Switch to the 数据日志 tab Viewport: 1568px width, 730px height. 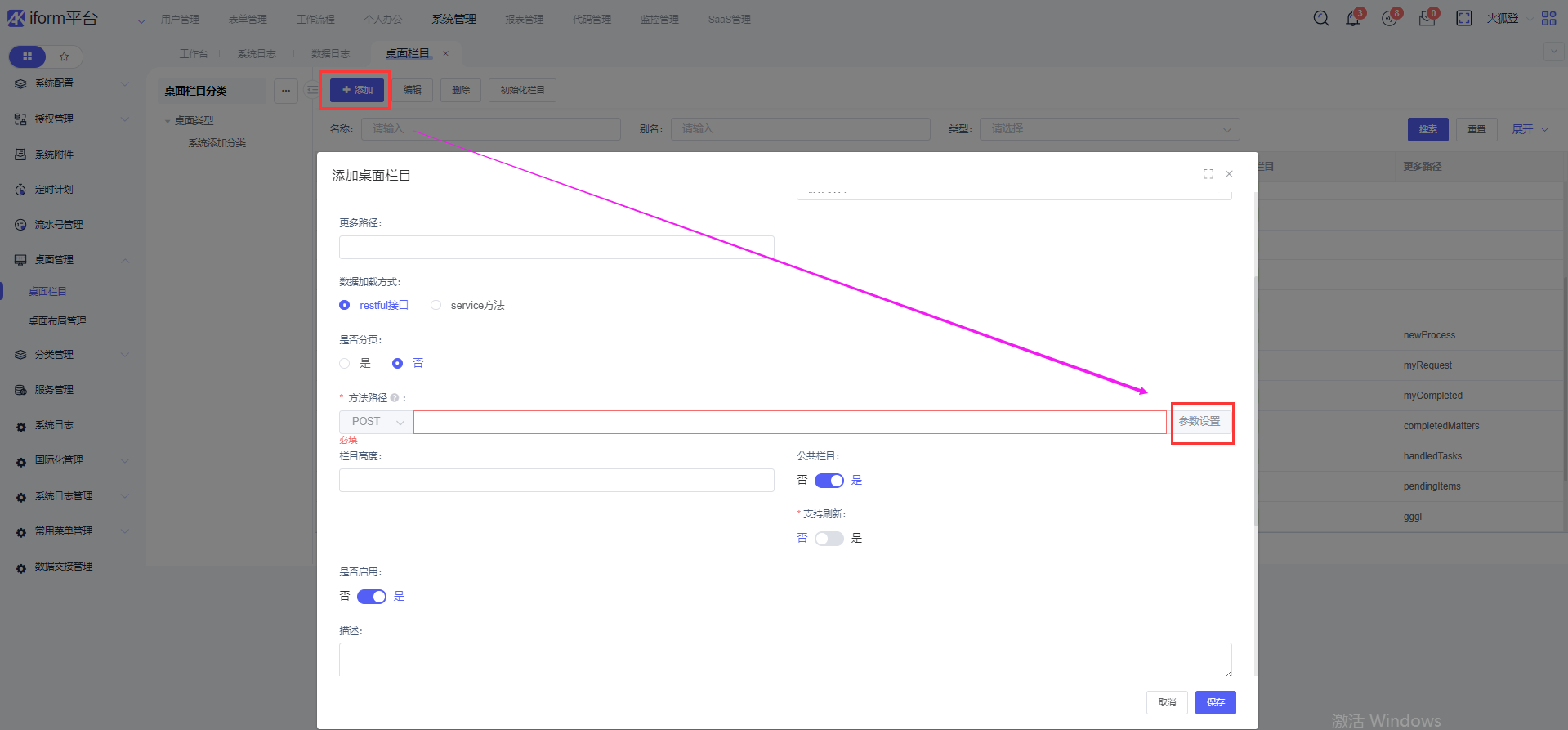point(330,53)
